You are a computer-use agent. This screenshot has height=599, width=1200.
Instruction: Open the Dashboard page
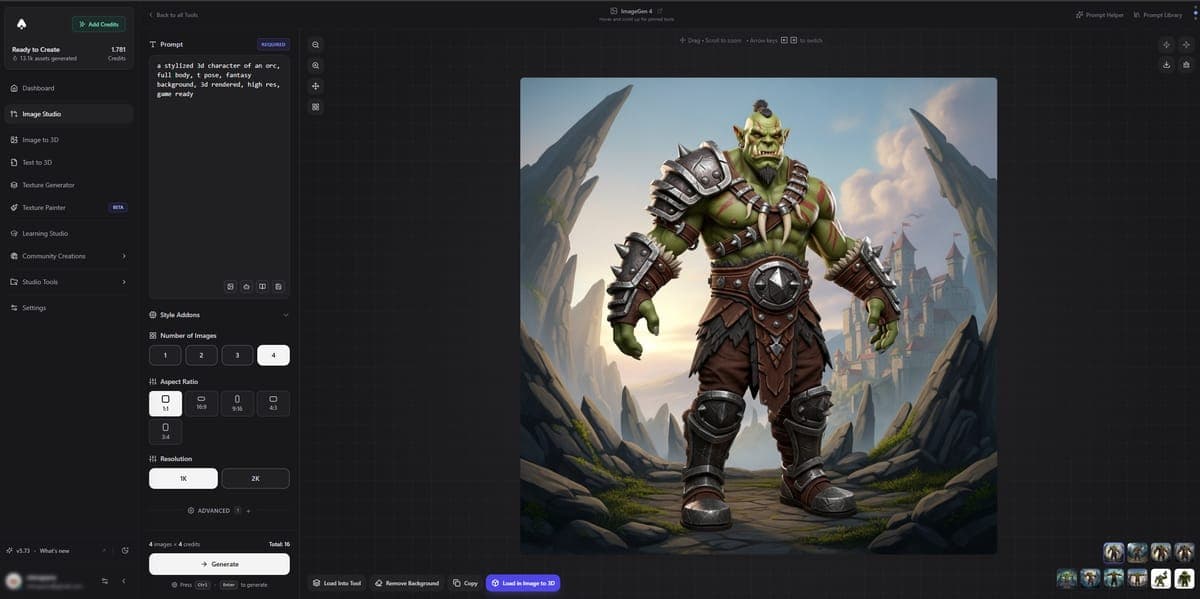(68, 88)
